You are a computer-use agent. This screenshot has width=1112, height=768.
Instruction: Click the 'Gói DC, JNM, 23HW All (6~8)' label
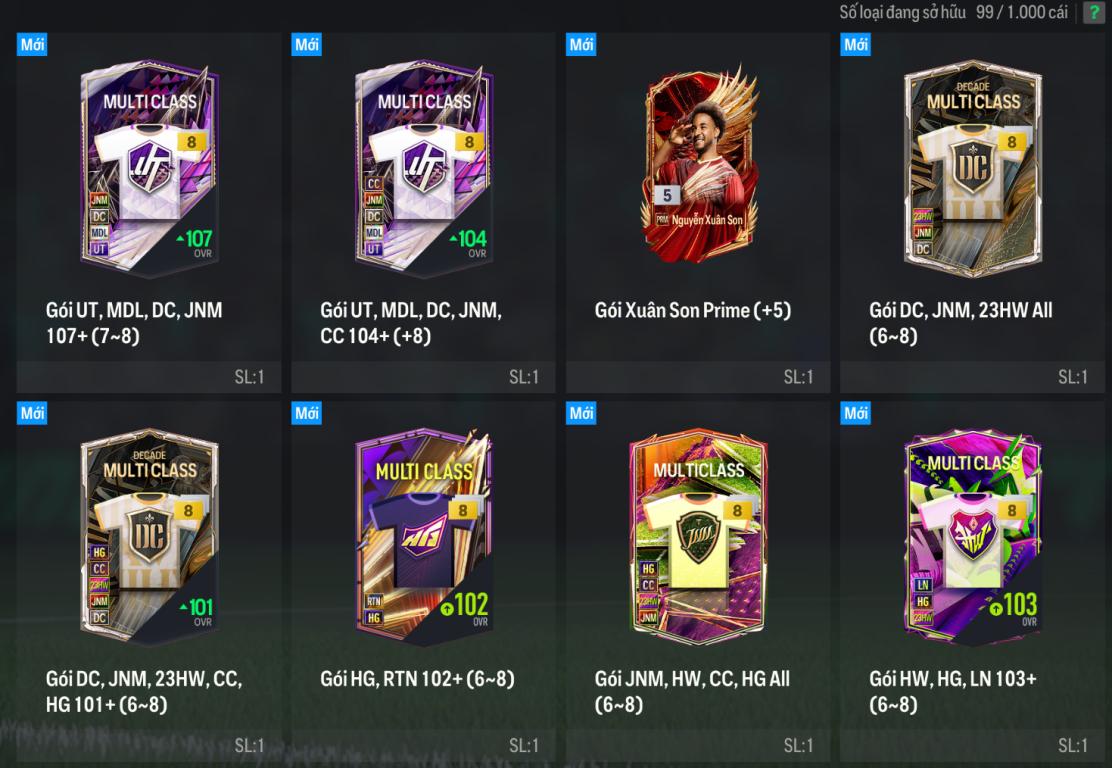tap(960, 323)
